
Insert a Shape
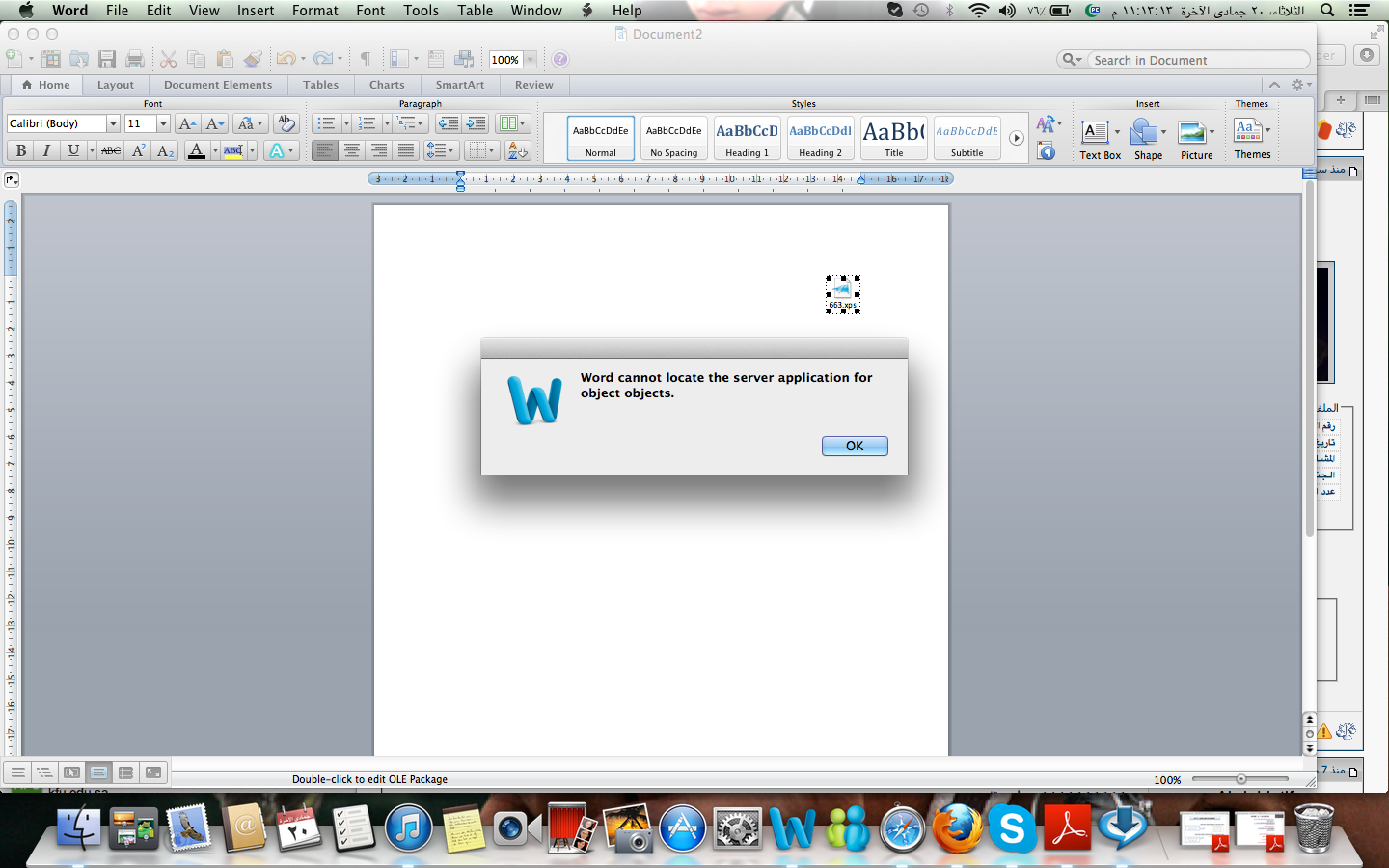point(1148,140)
